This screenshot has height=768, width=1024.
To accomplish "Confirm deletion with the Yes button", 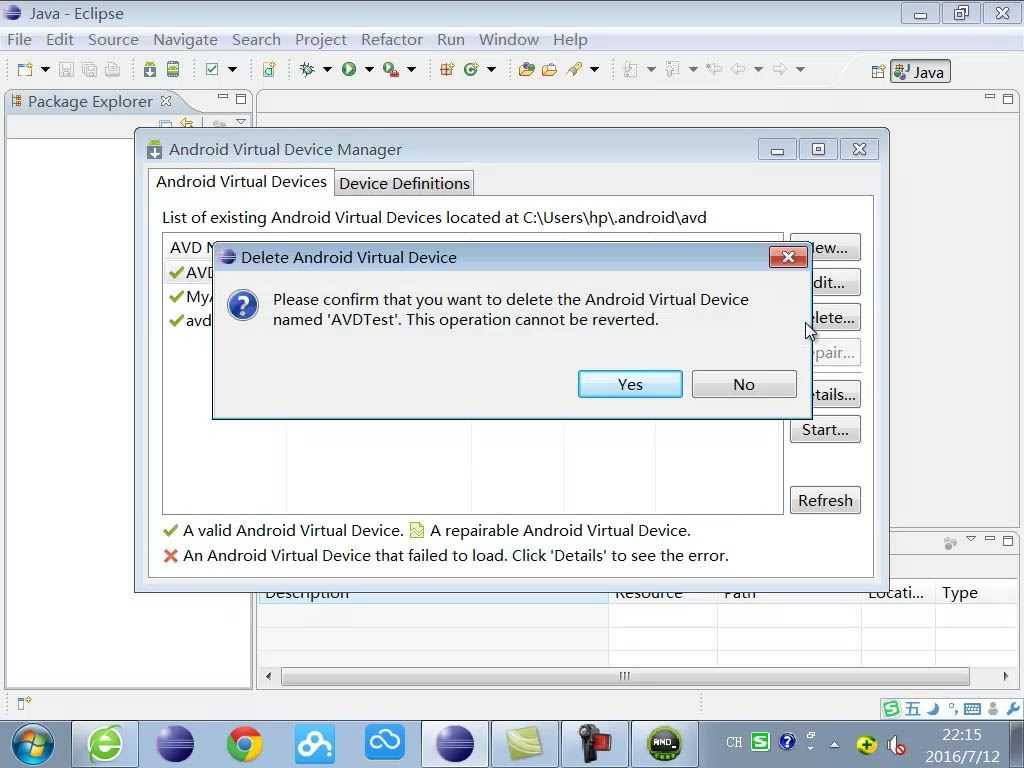I will (630, 384).
